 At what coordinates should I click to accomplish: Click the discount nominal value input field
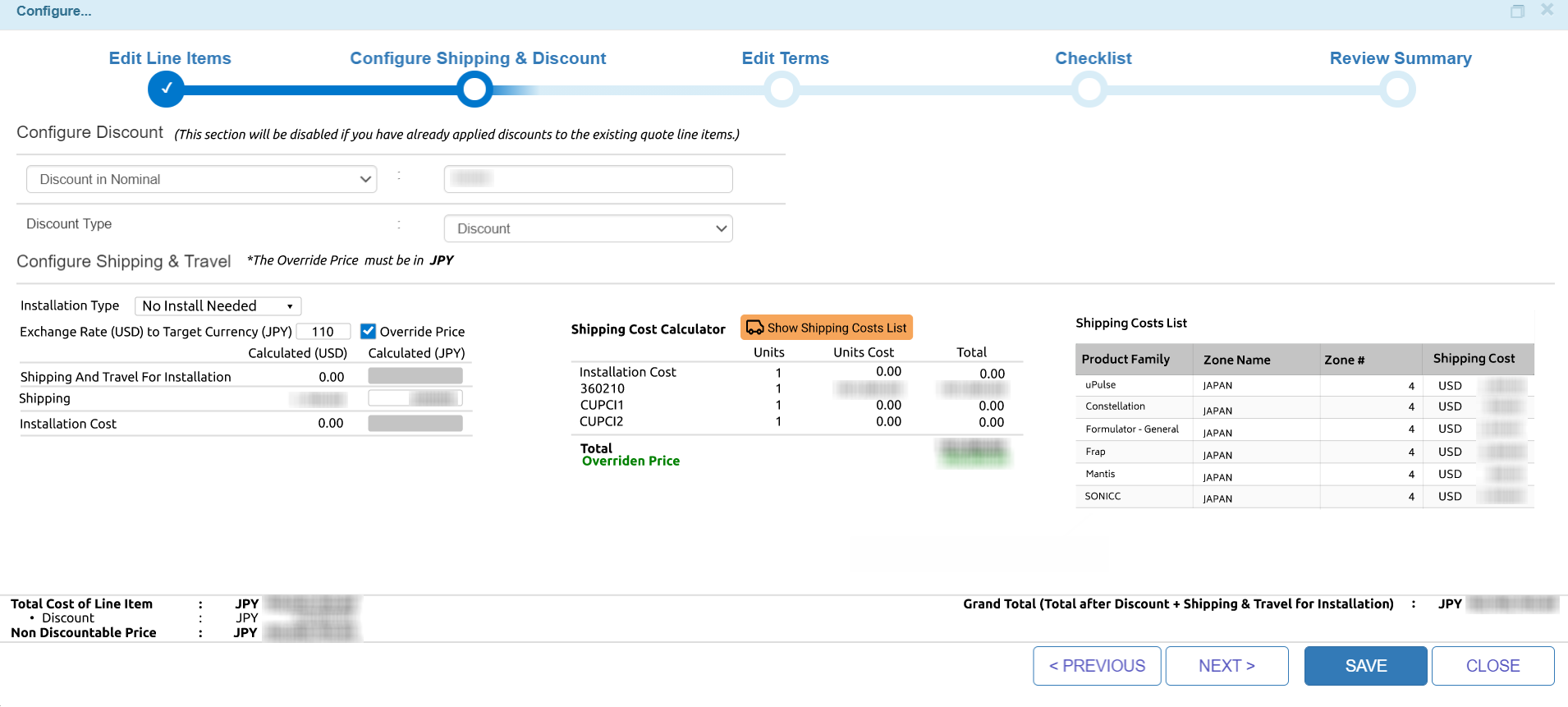588,179
